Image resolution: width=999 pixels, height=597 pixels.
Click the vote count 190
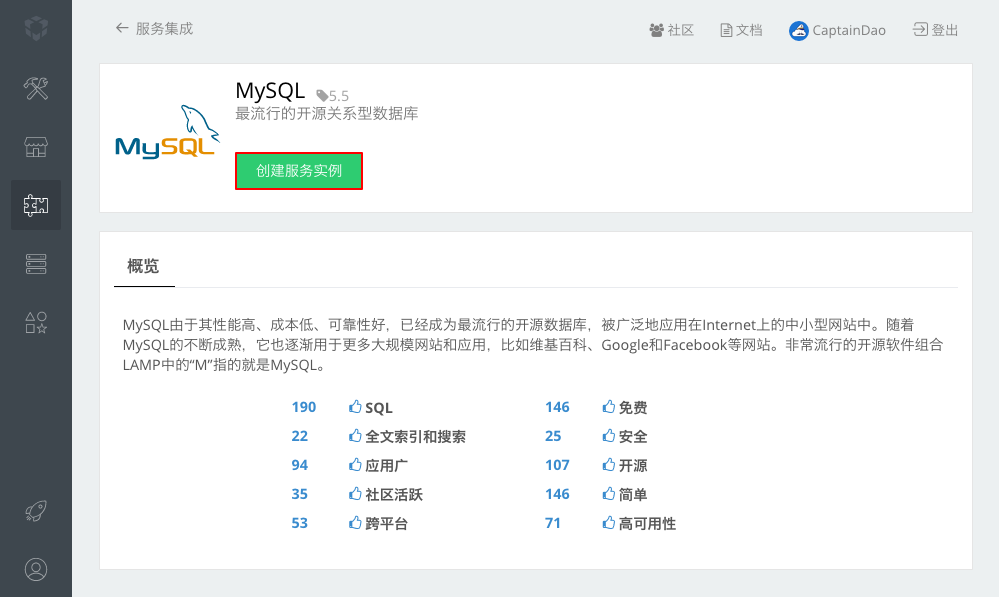304,407
